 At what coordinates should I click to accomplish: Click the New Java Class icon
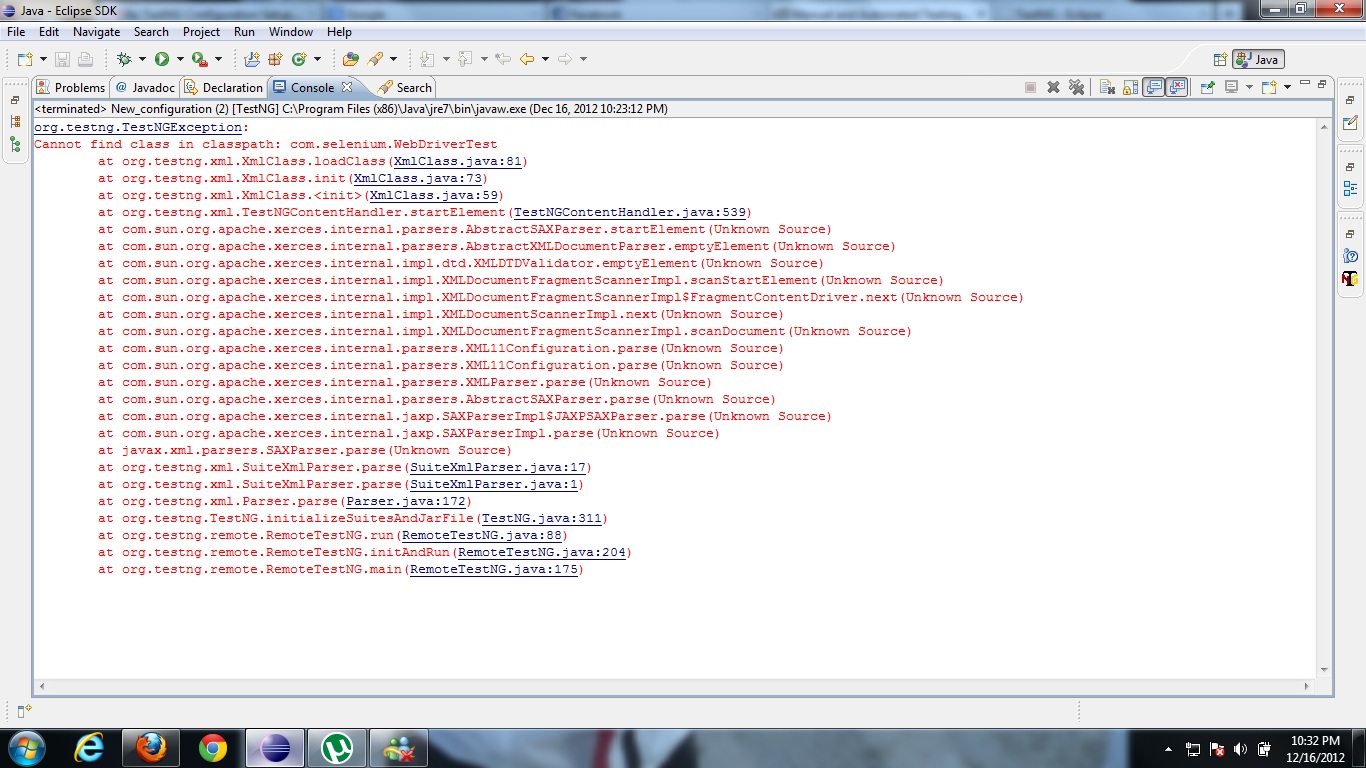[299, 59]
